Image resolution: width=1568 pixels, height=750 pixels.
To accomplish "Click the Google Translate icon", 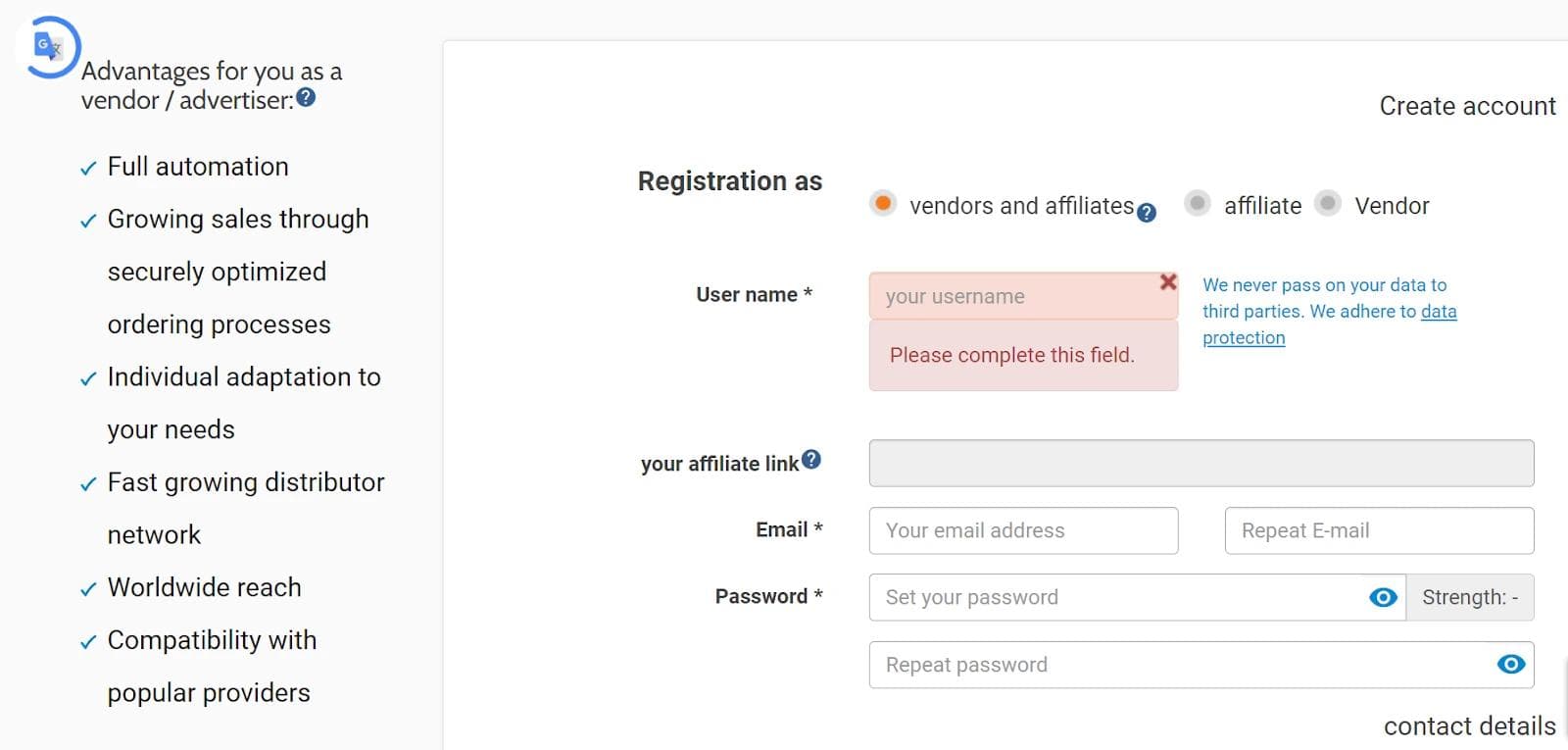I will coord(47,46).
